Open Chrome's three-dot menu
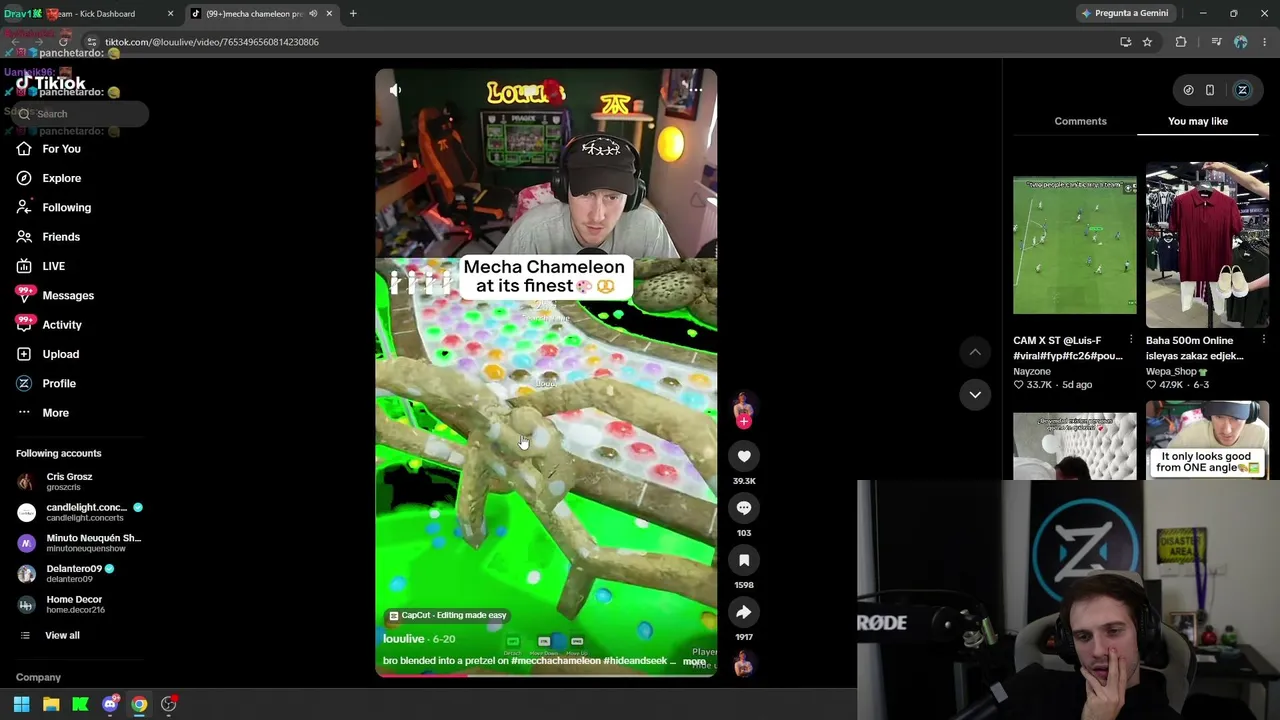This screenshot has height=720, width=1280. 1265,42
